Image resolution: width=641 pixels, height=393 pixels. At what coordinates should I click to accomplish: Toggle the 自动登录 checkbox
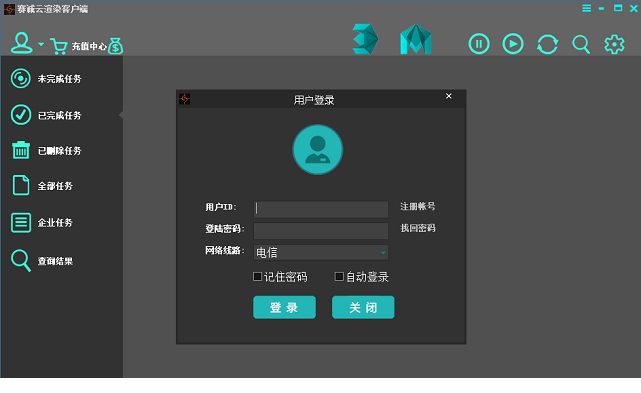pyautogui.click(x=339, y=277)
